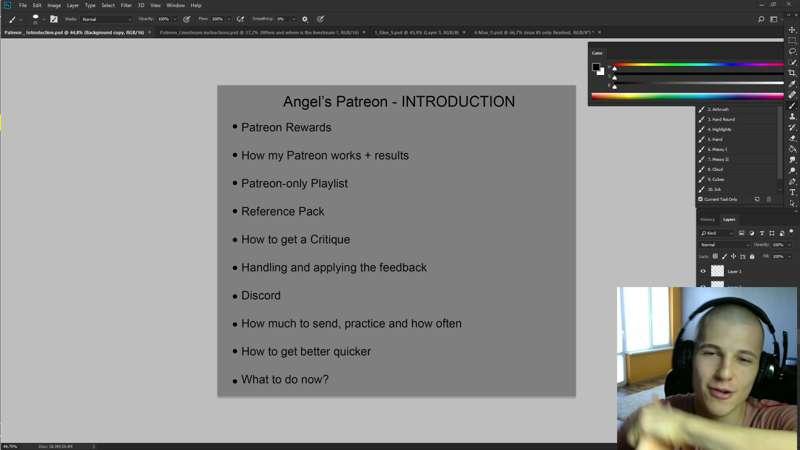Filter layers by shape layers icon

pyautogui.click(x=772, y=233)
